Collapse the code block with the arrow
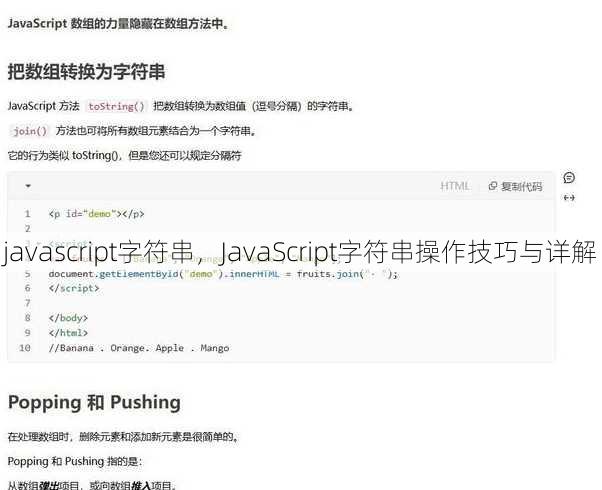The width and height of the screenshot is (602, 490). [28, 186]
